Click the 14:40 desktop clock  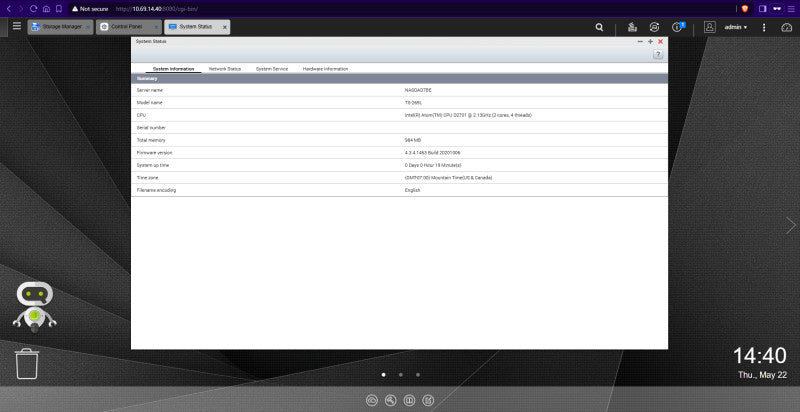pos(760,355)
